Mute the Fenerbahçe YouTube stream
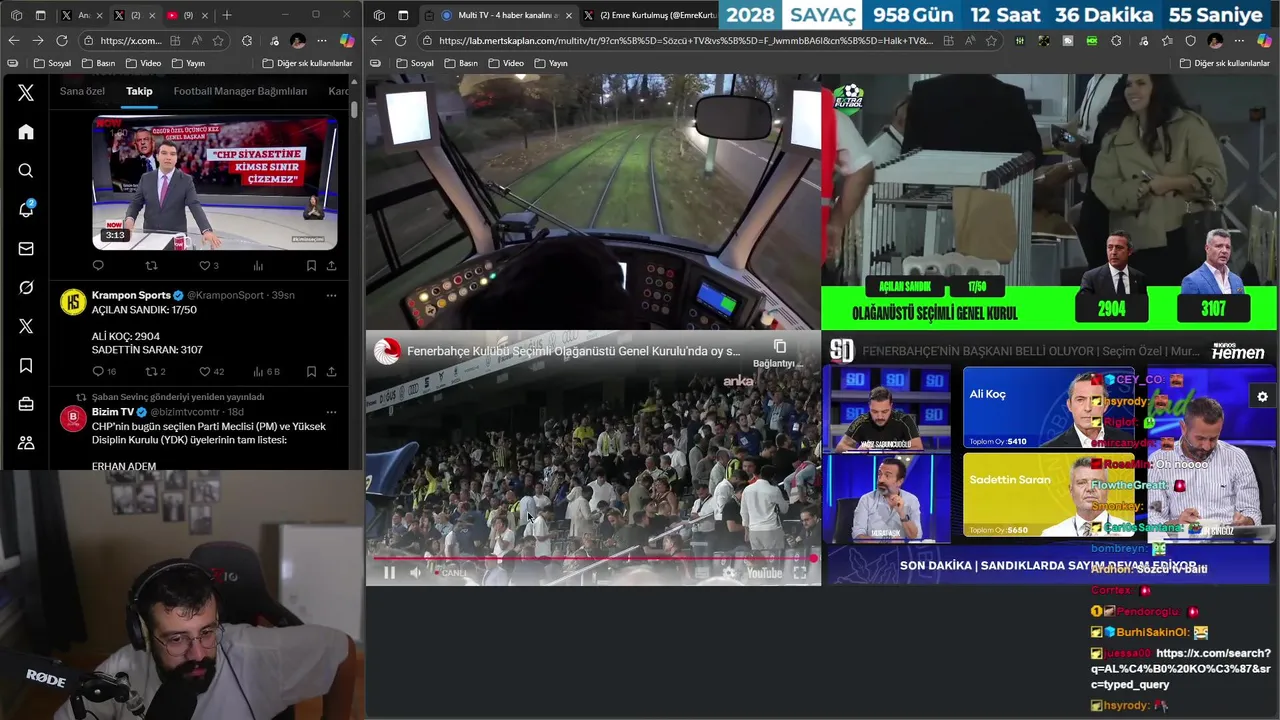This screenshot has width=1280, height=720. (416, 573)
